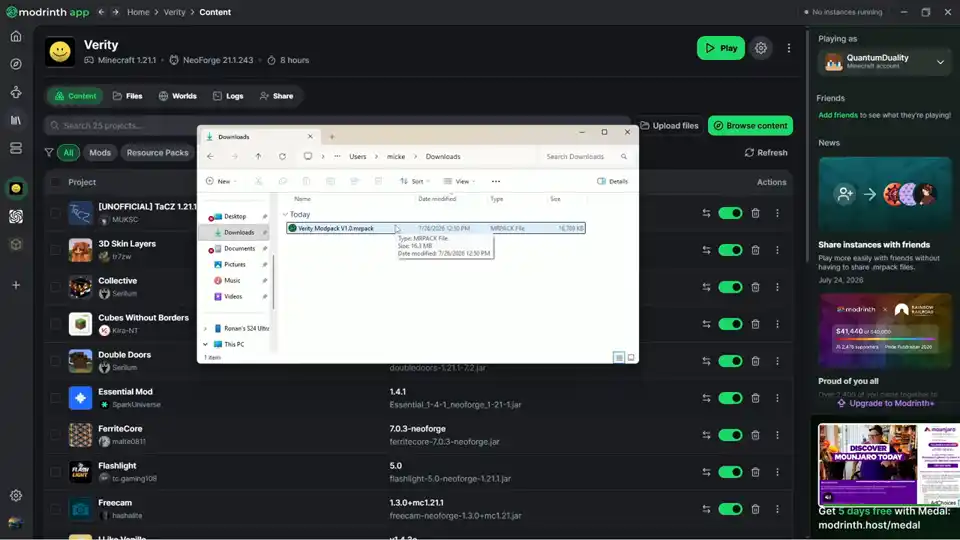Open the servers icon in left sidebar
Viewport: 960px width, 540px height.
16,148
